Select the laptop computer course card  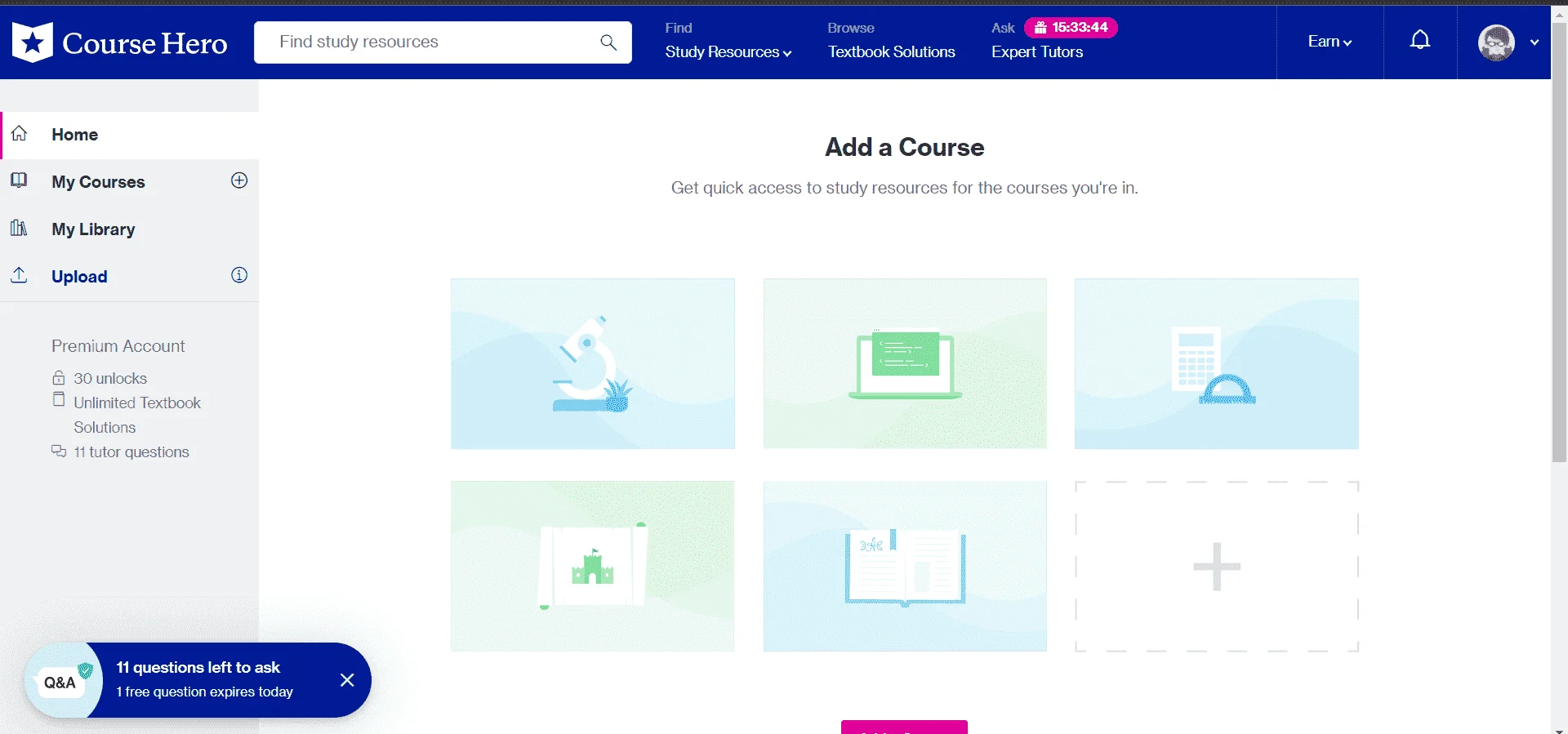[x=905, y=363]
